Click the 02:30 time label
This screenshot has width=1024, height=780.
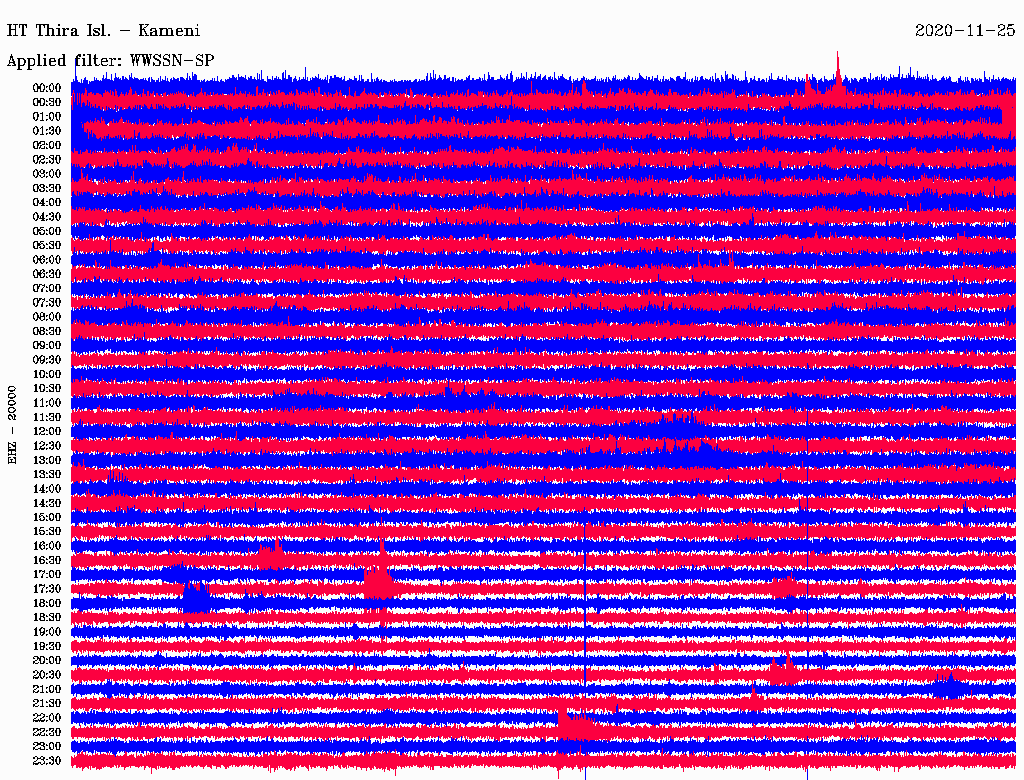coord(47,159)
